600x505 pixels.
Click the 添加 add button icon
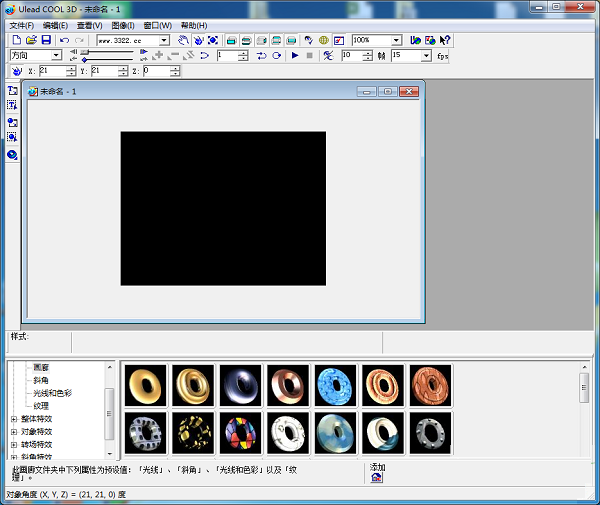click(376, 478)
